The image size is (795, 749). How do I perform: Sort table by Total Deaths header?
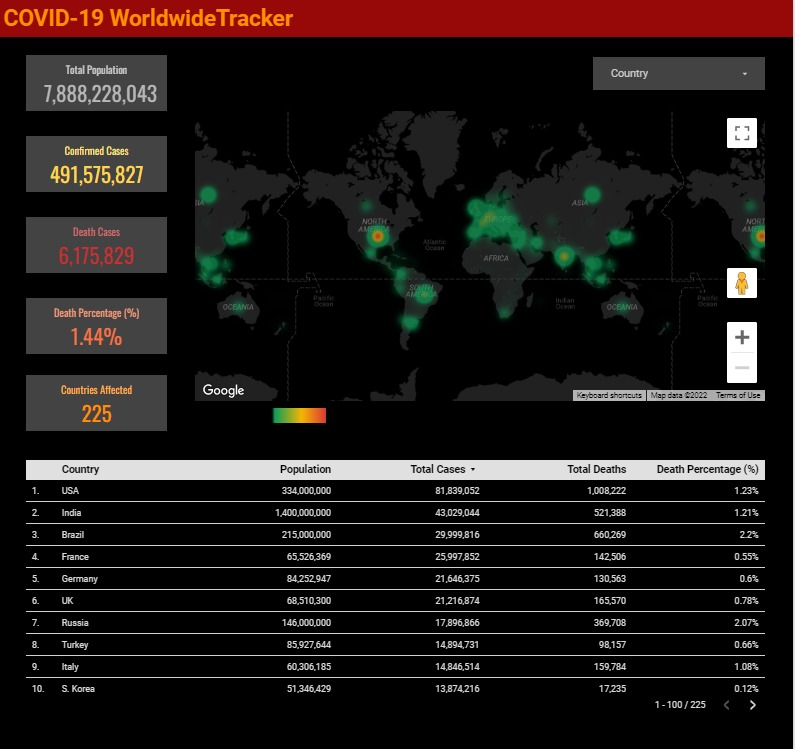pos(596,469)
